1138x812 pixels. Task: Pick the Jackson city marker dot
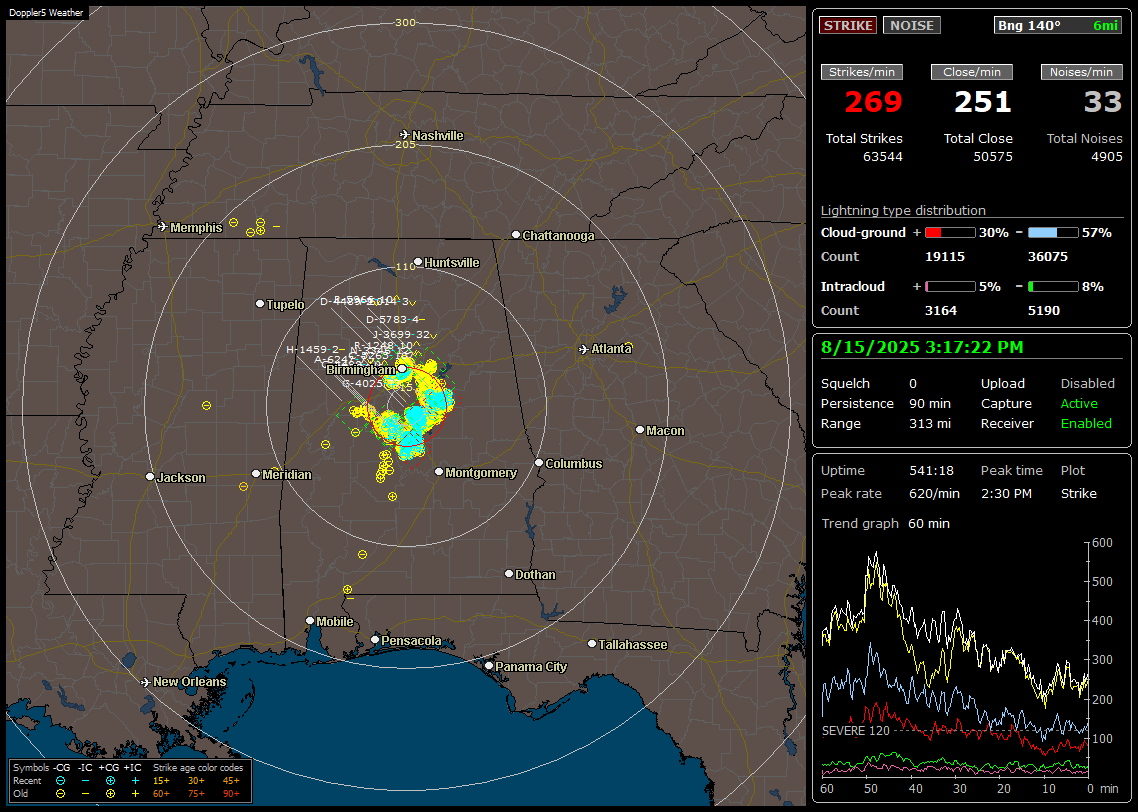tap(150, 477)
